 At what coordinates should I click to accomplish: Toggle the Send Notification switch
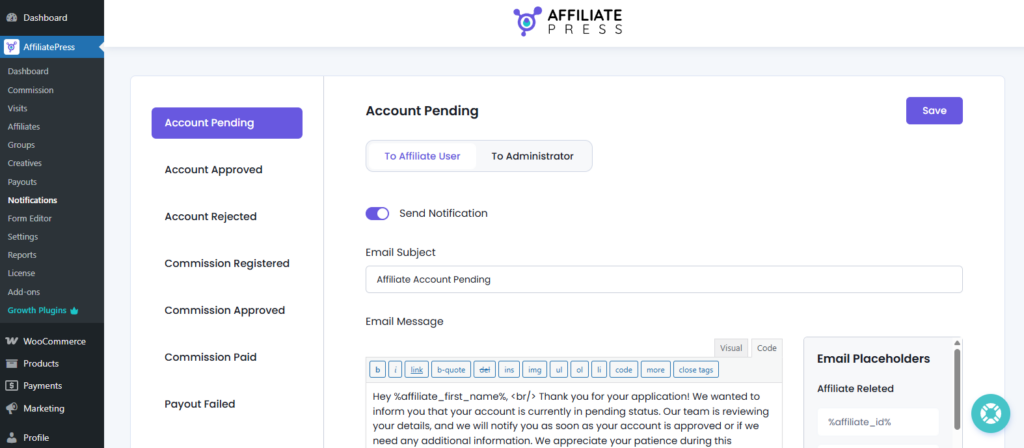pyautogui.click(x=377, y=213)
